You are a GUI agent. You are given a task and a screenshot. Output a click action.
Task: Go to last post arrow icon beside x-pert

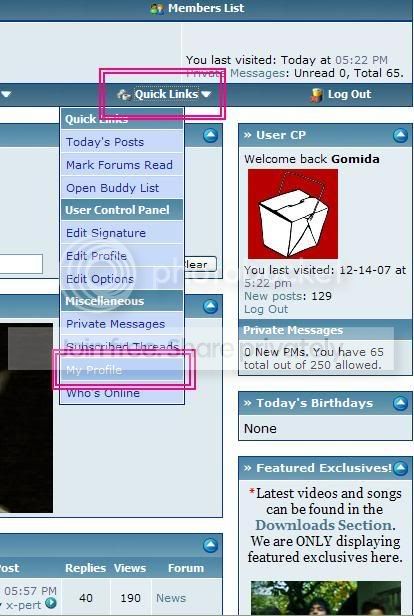point(51,603)
